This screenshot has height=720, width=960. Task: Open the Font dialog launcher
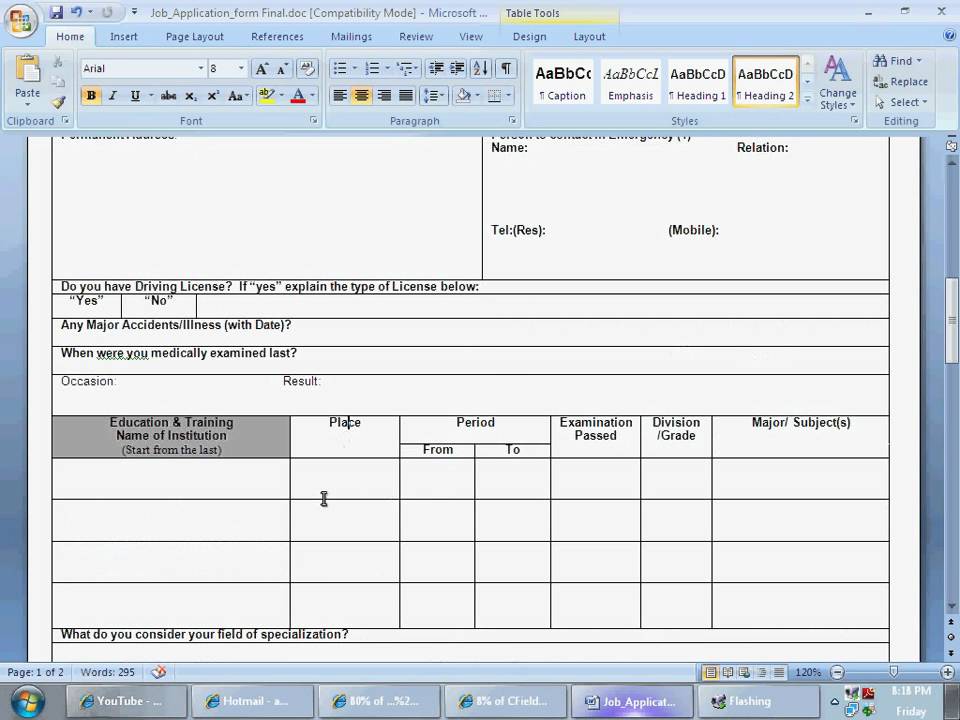313,121
